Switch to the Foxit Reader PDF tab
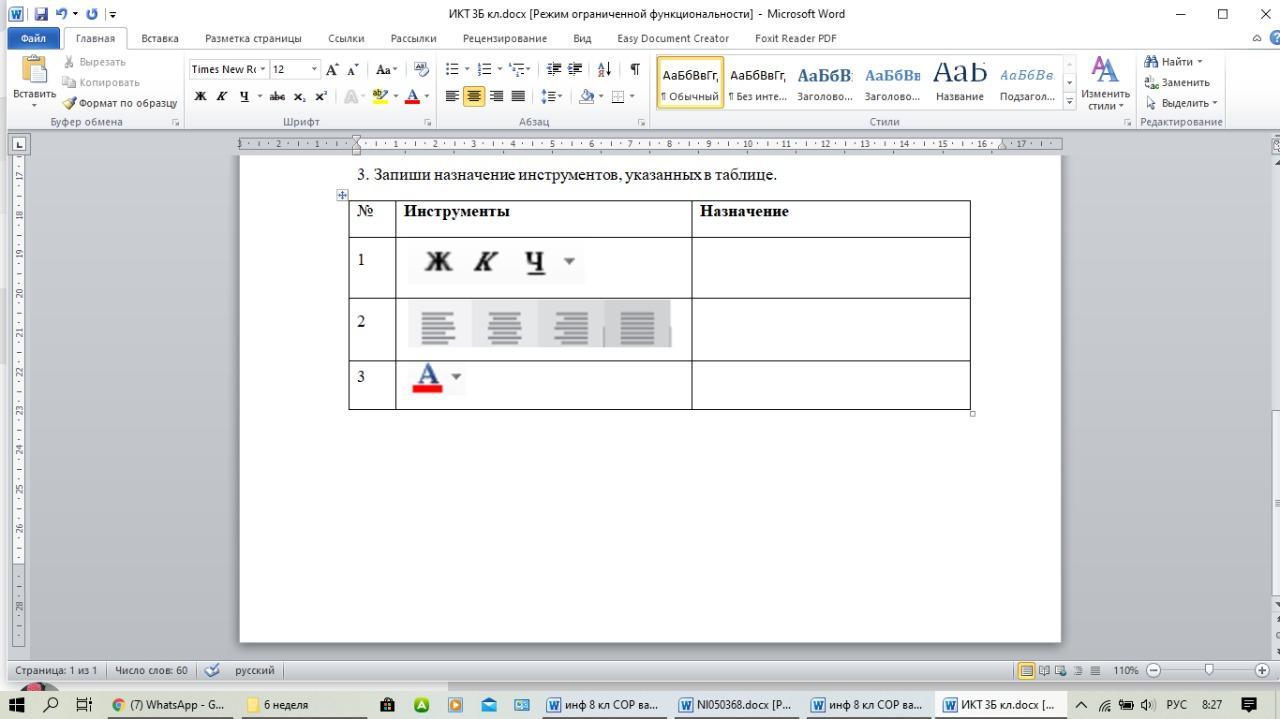This screenshot has width=1280, height=719. coord(796,38)
